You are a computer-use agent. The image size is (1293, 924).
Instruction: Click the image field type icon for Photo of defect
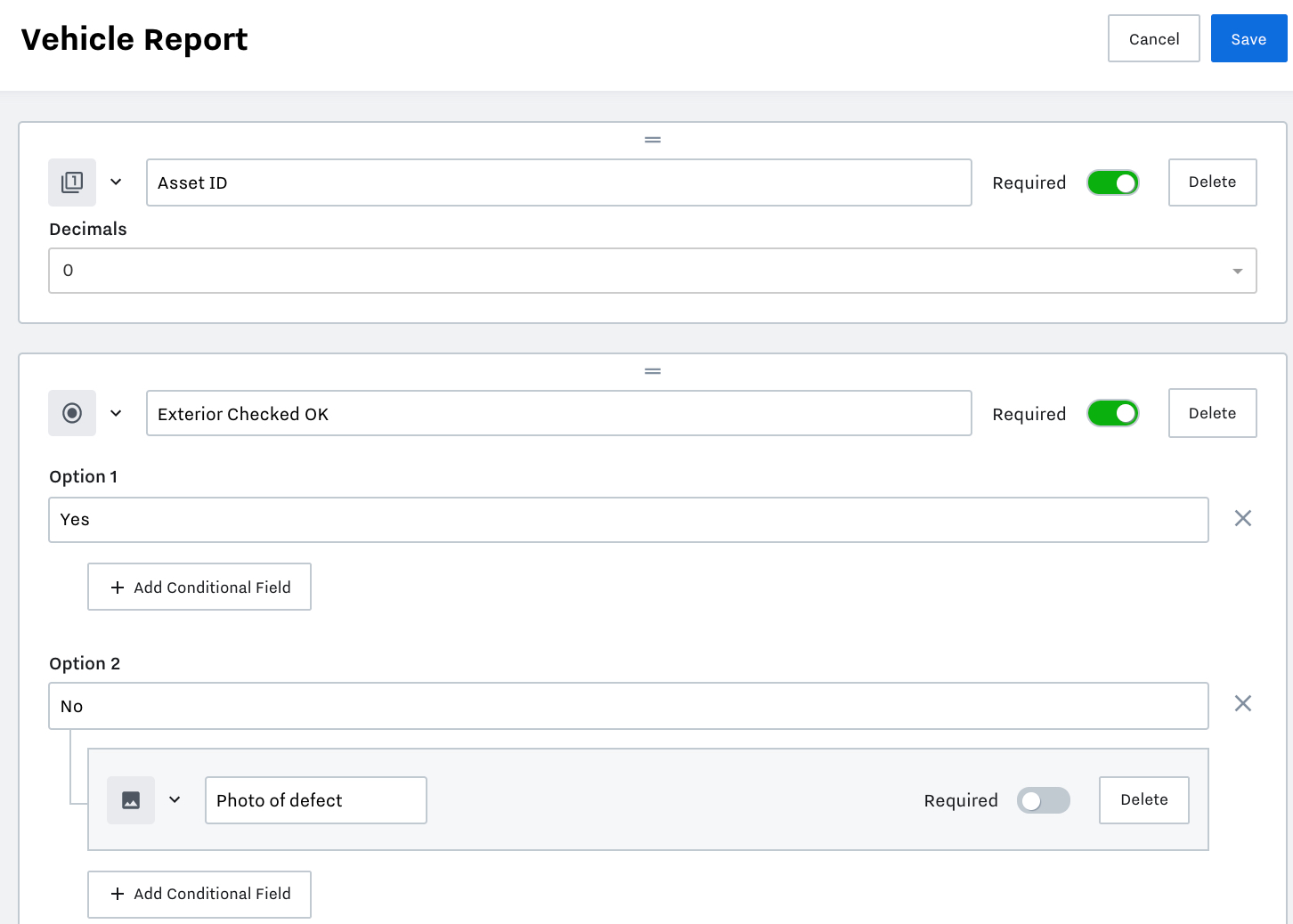[x=131, y=800]
